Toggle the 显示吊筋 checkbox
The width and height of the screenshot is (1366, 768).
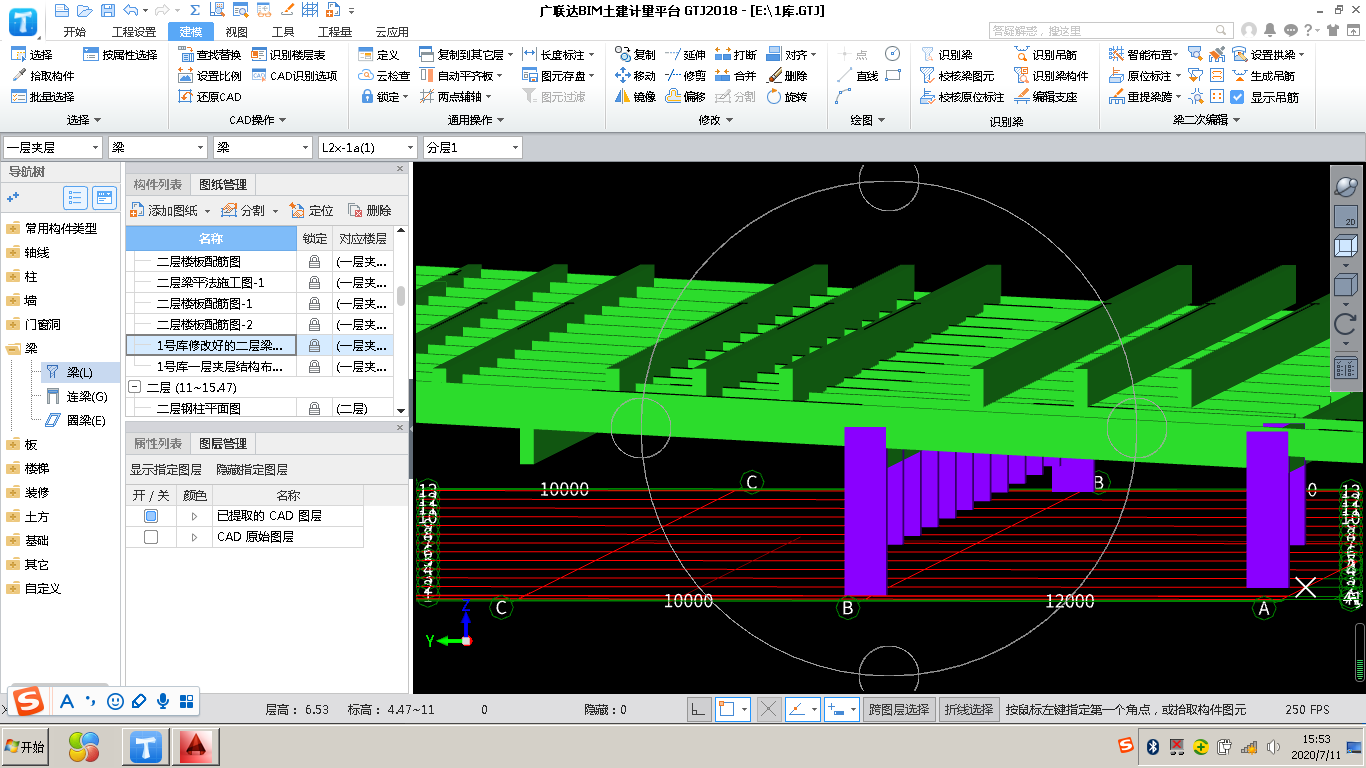click(1237, 97)
